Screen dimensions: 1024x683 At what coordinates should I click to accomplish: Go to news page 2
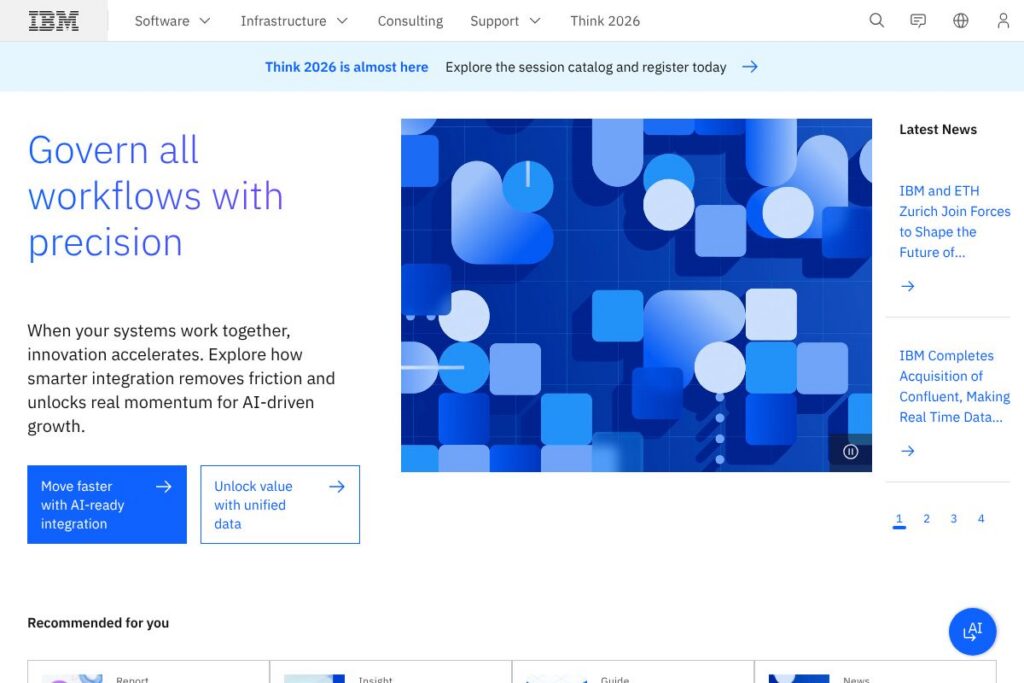tap(927, 519)
